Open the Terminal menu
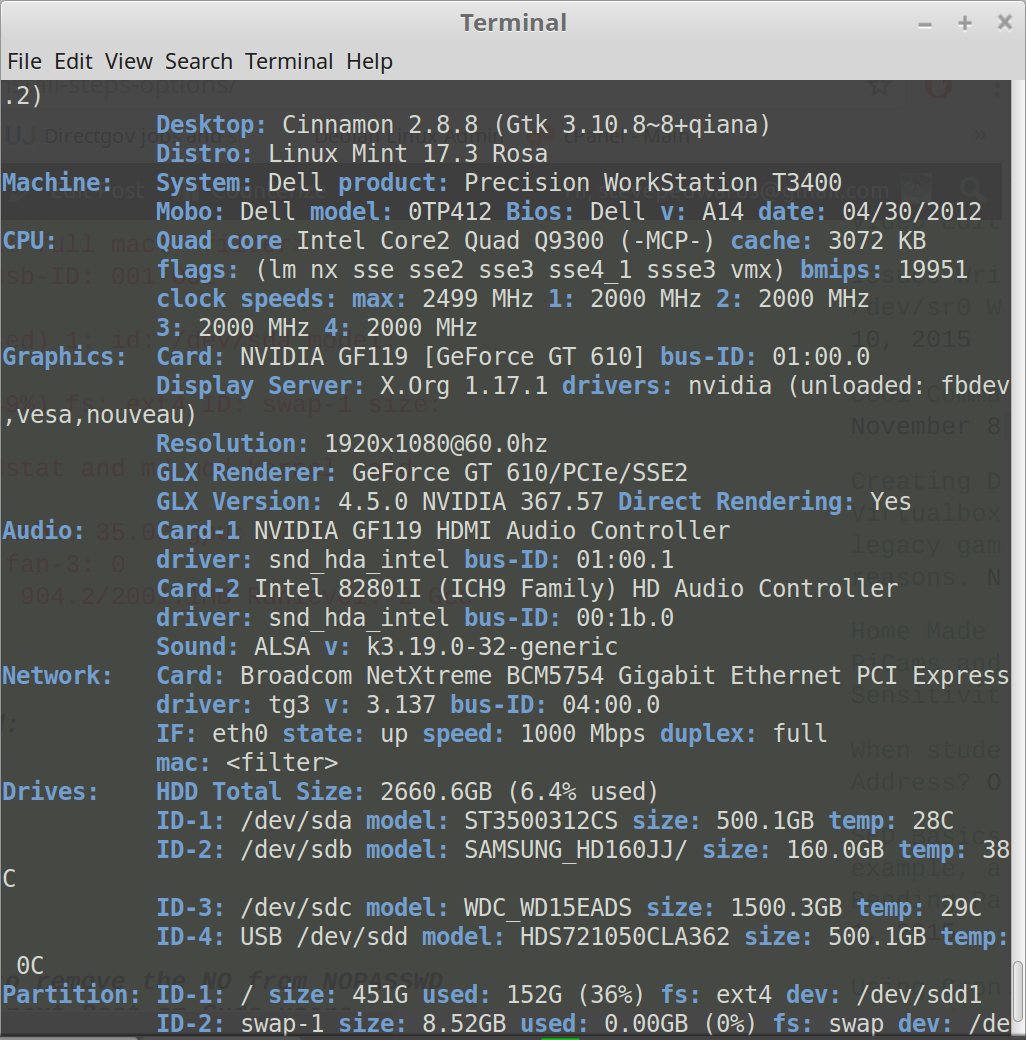Image resolution: width=1026 pixels, height=1040 pixels. [x=289, y=62]
